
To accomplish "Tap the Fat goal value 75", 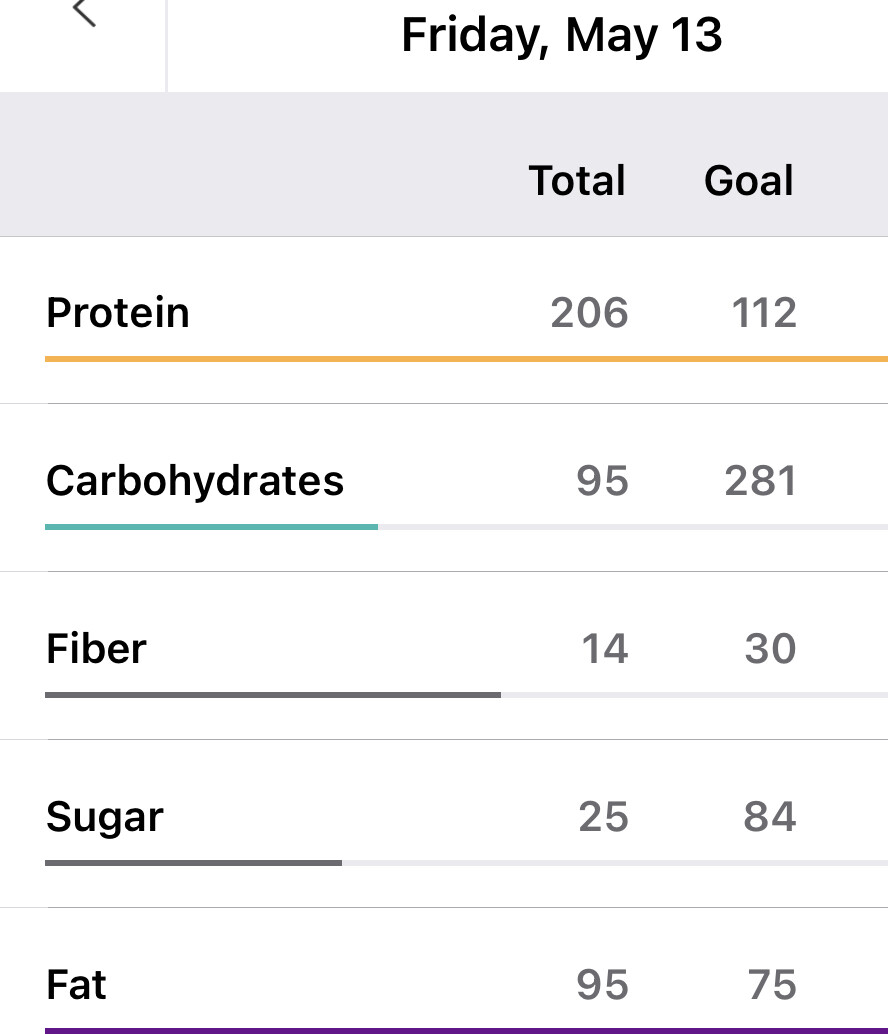I will pos(772,985).
